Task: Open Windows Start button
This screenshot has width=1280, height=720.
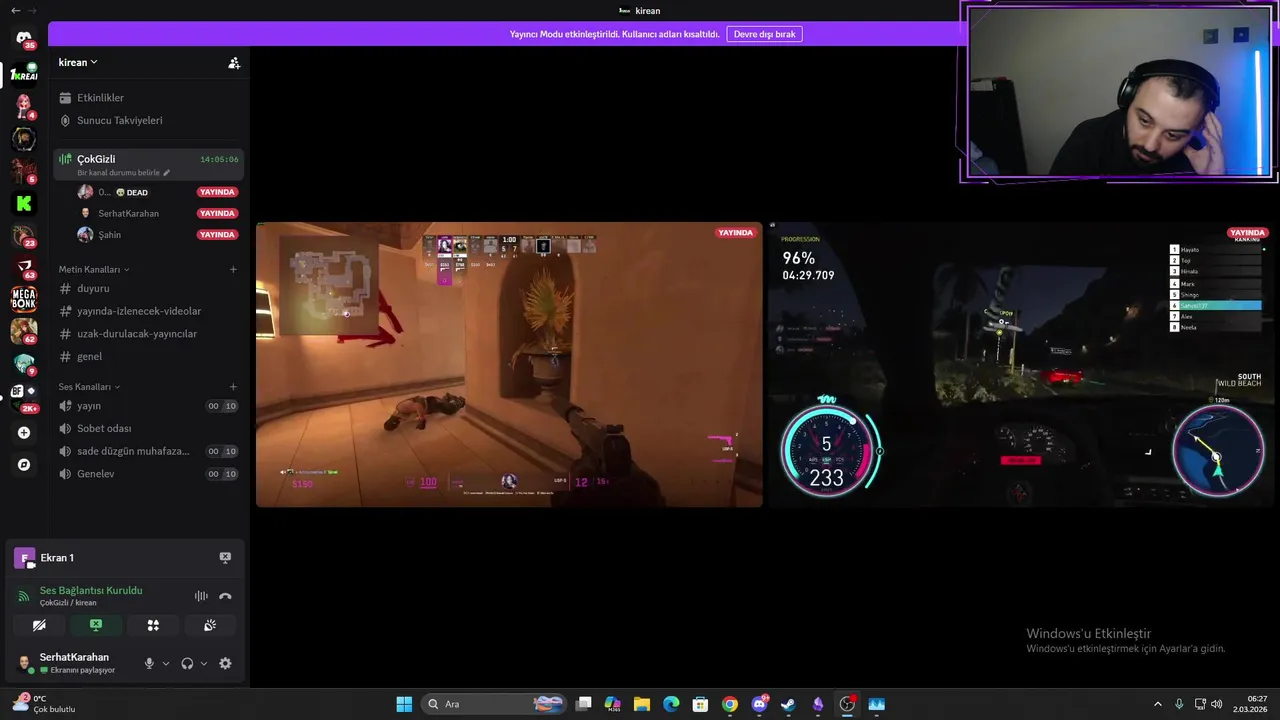Action: (x=404, y=704)
